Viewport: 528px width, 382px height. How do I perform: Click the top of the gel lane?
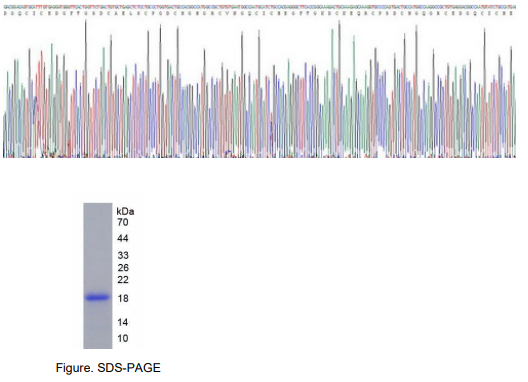pos(98,207)
